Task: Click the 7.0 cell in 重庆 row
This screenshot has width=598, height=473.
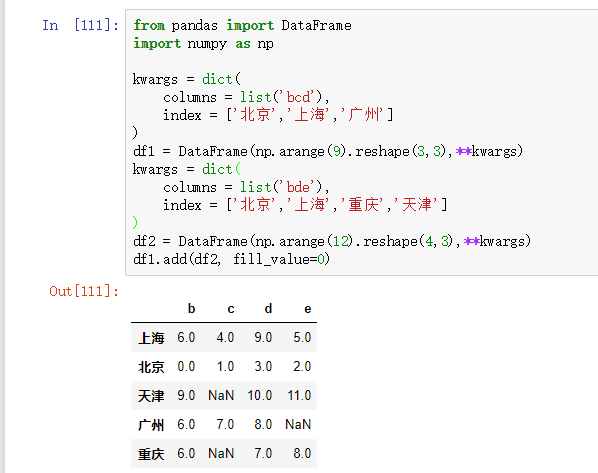Action: [x=263, y=454]
